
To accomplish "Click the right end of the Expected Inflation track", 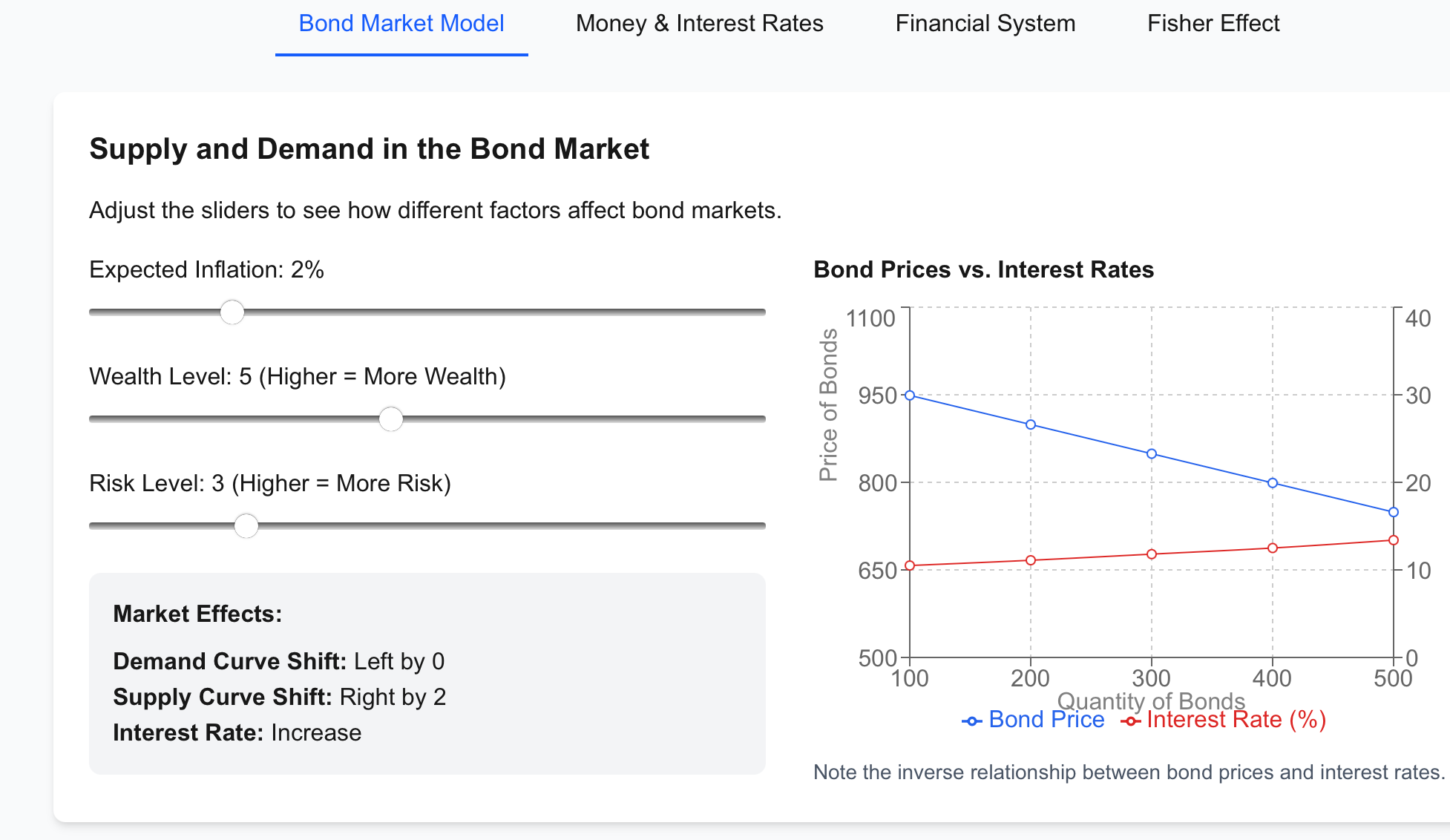I will tap(760, 312).
